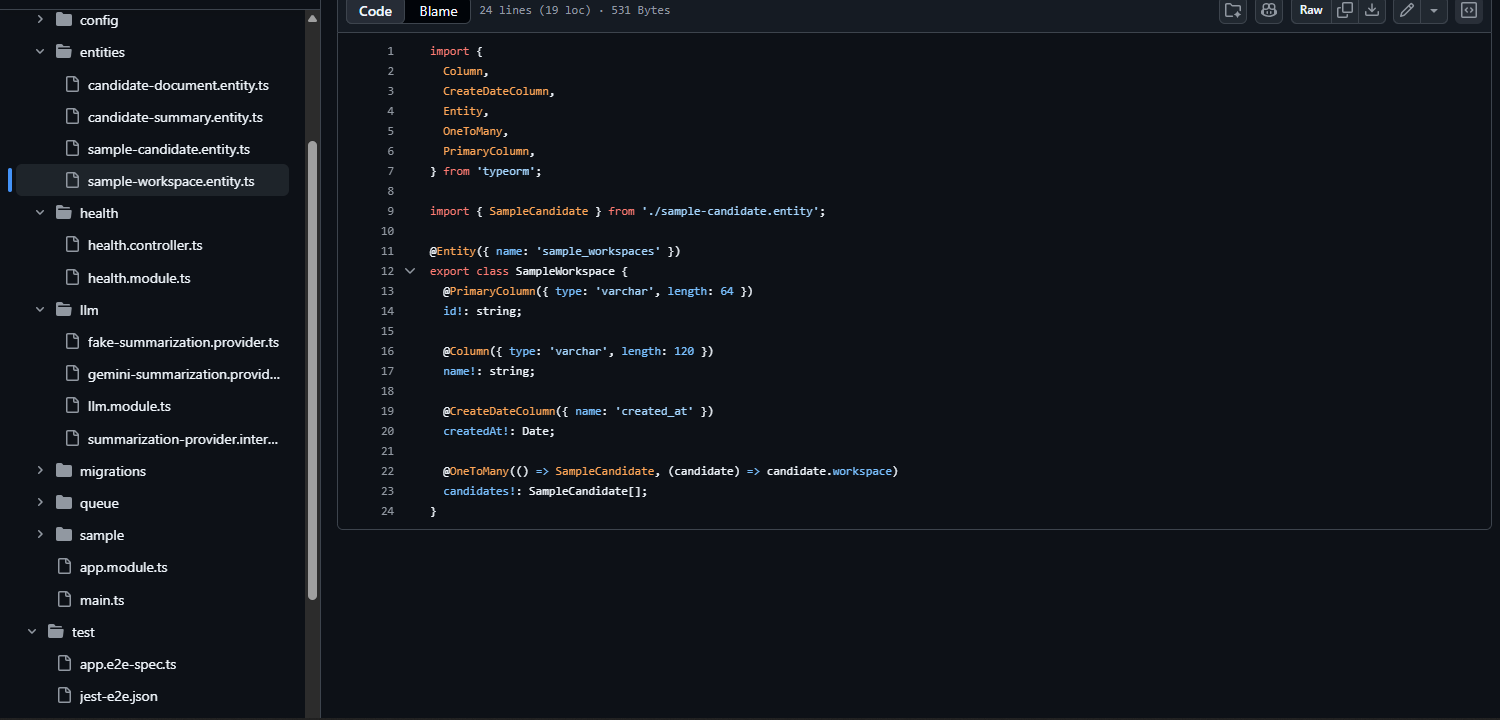
Task: Open fake-summarization.provider.ts file
Action: tap(183, 342)
